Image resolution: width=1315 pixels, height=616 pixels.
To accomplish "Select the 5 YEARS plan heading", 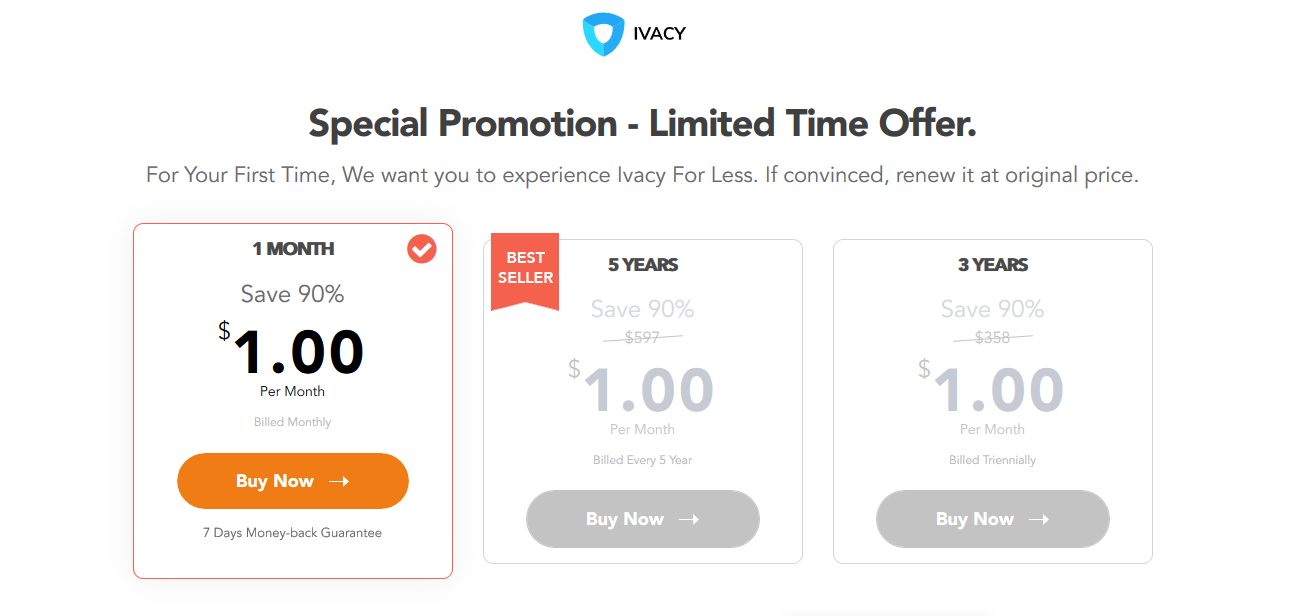I will (643, 265).
